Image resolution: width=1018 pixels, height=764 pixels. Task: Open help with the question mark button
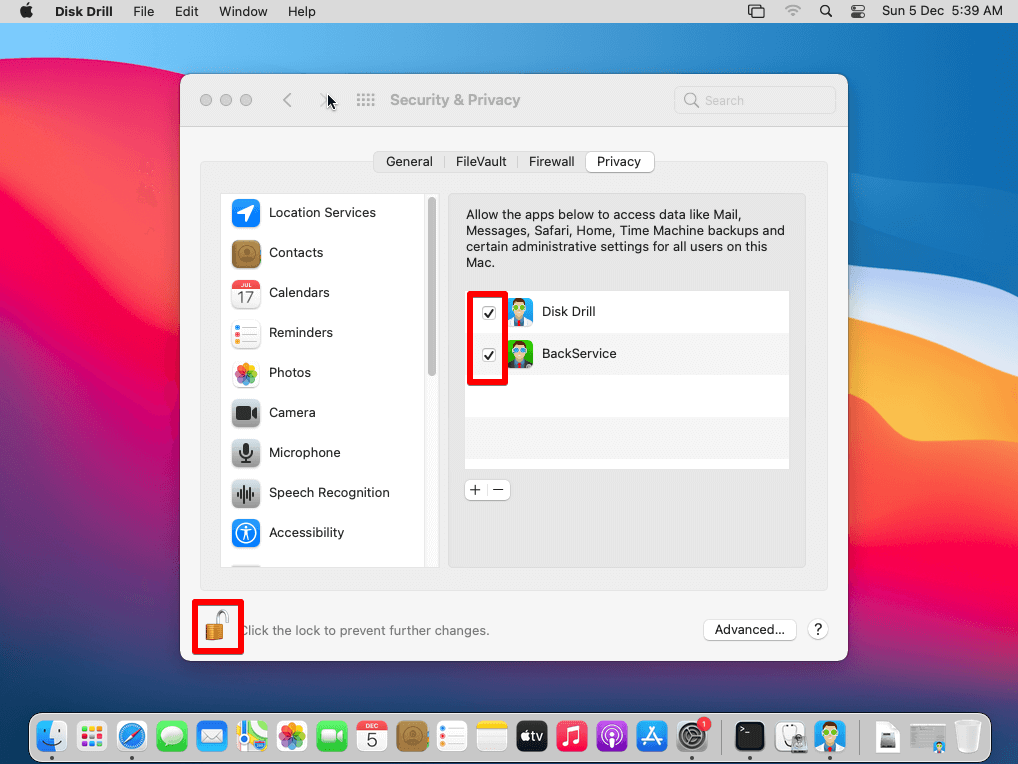point(818,630)
